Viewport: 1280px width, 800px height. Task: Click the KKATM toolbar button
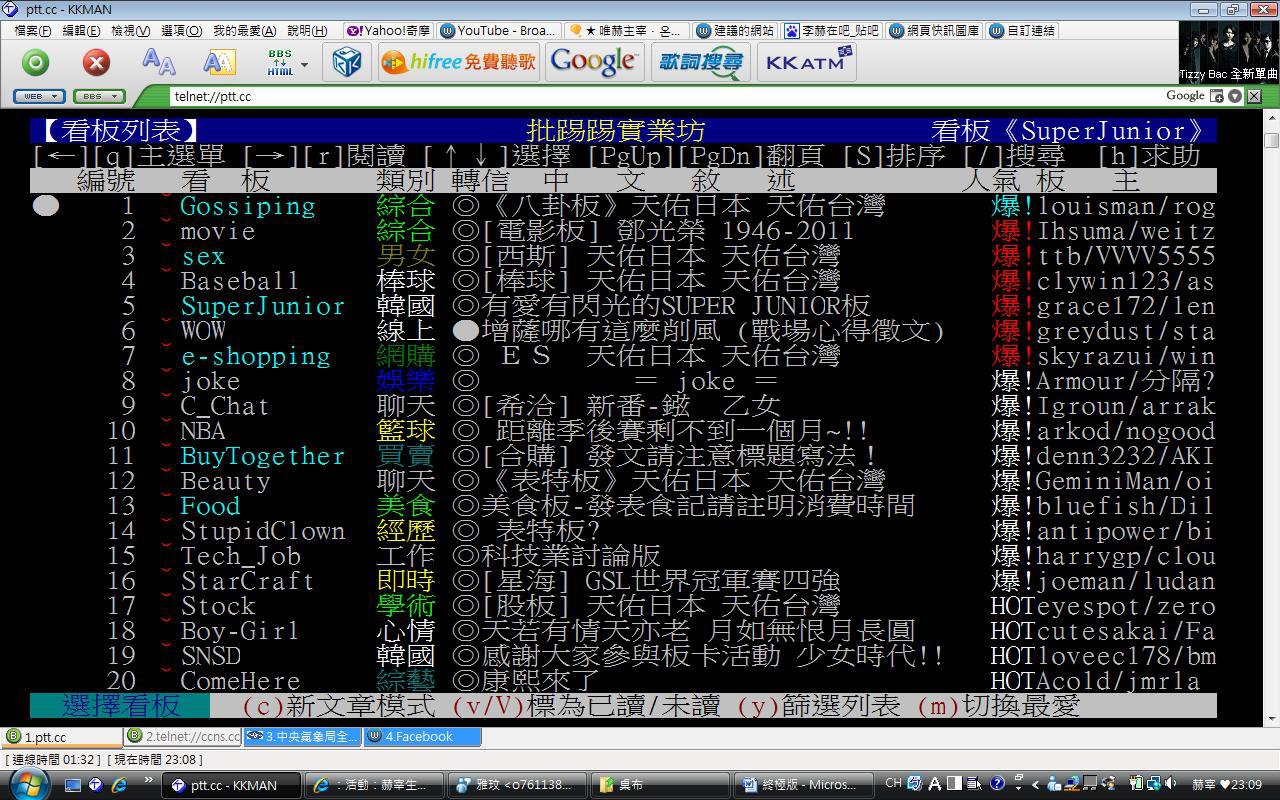pos(806,62)
